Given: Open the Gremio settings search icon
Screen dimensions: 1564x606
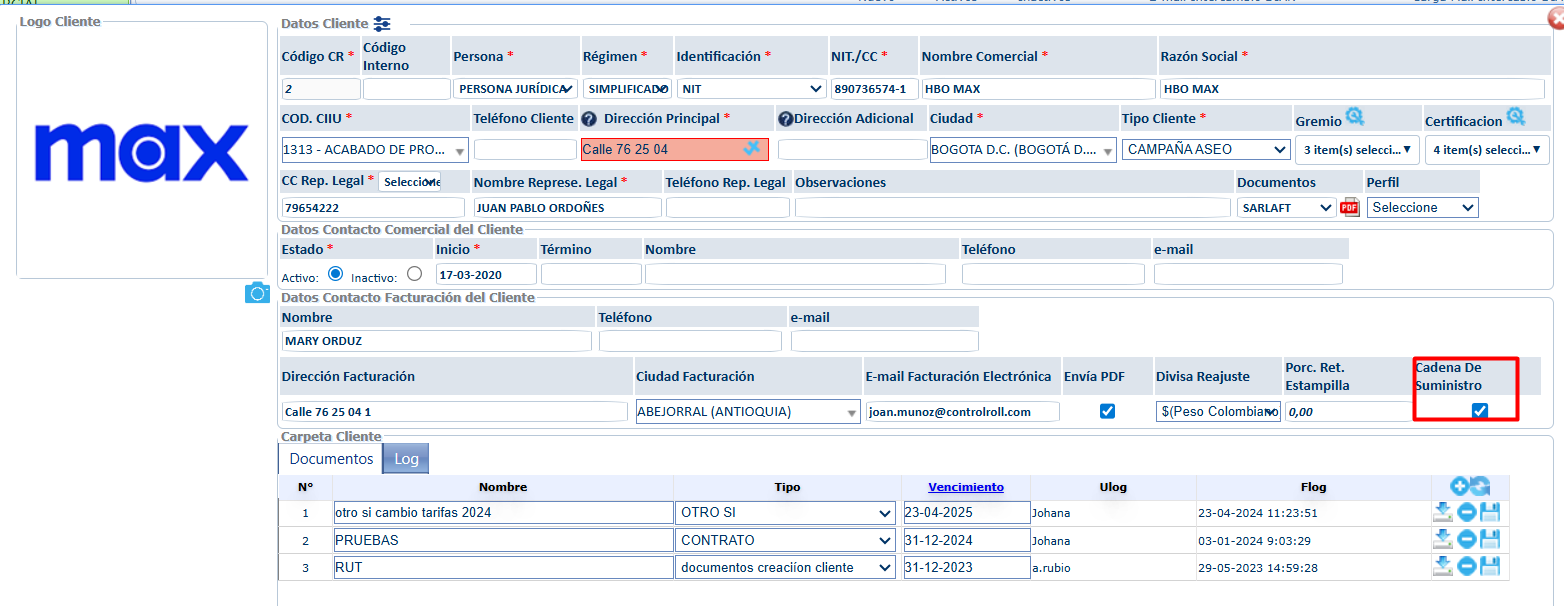Looking at the screenshot, I should 1354,118.
